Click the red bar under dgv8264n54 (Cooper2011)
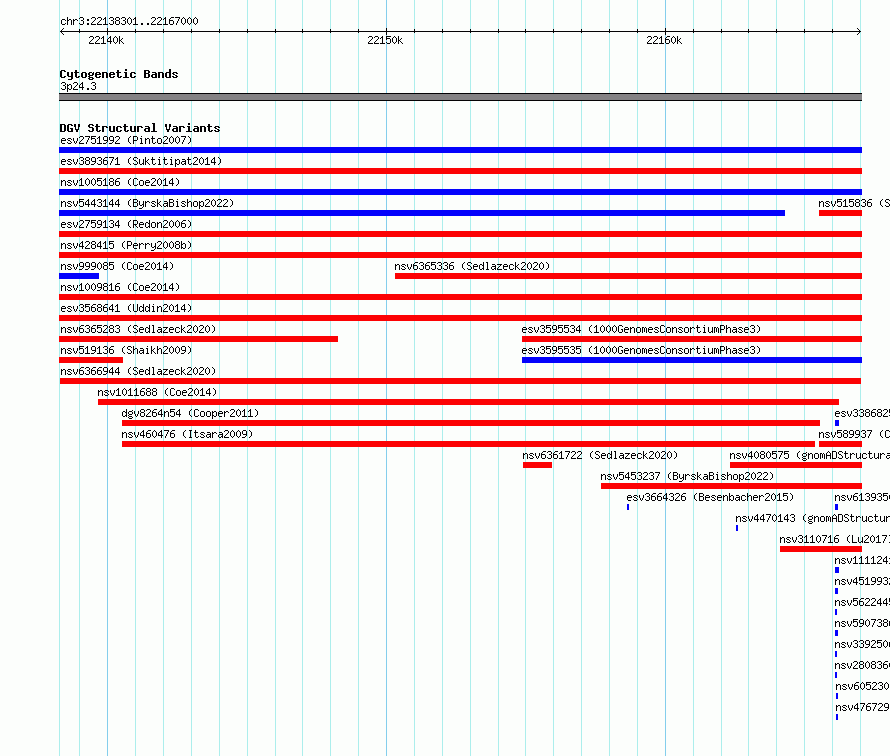This screenshot has width=890, height=756. pos(471,423)
